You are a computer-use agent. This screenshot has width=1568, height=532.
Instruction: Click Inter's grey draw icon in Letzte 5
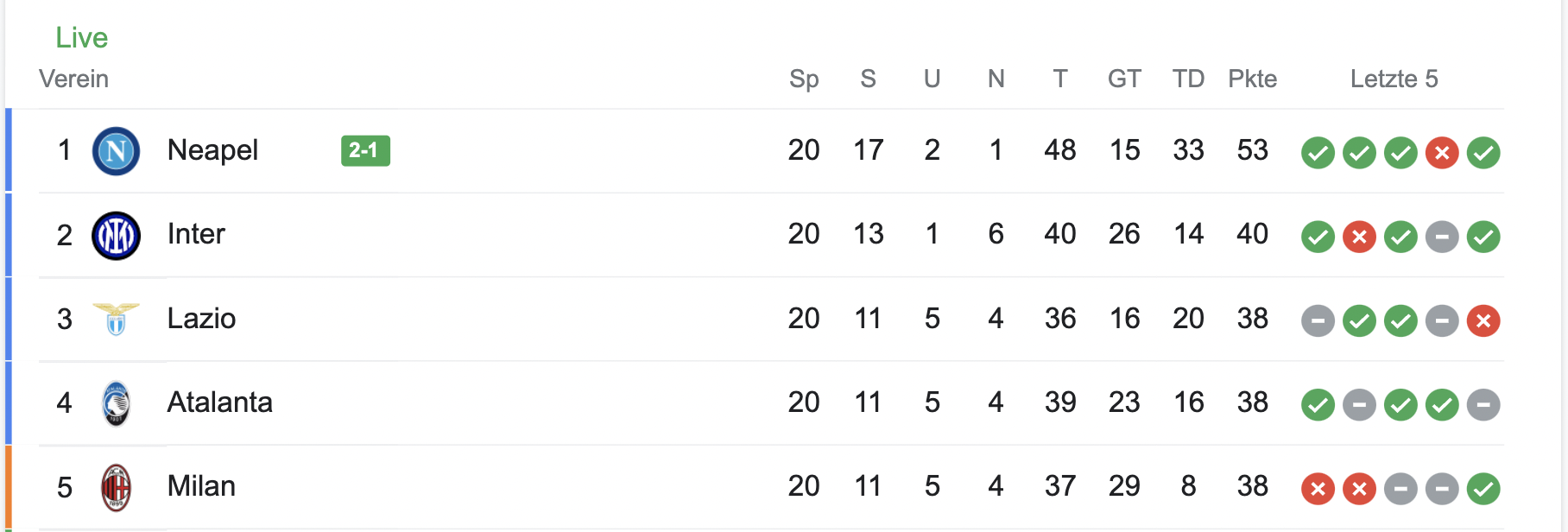click(1441, 237)
